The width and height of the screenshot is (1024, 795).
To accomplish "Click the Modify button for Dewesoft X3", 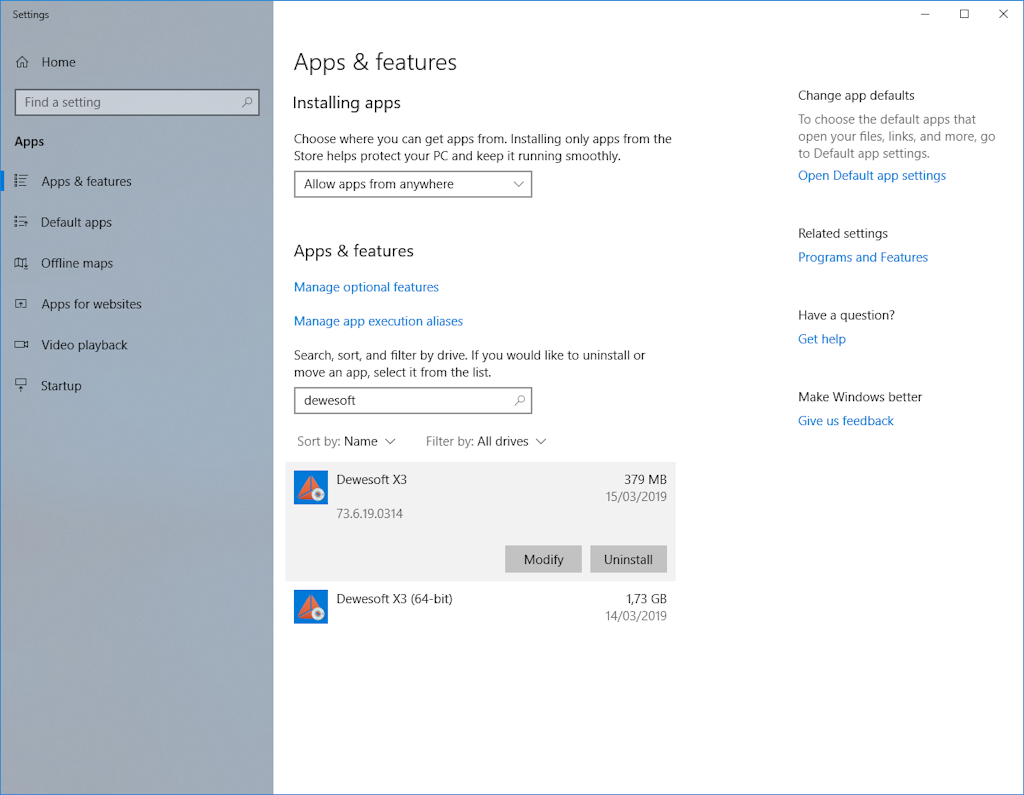I will (x=543, y=559).
